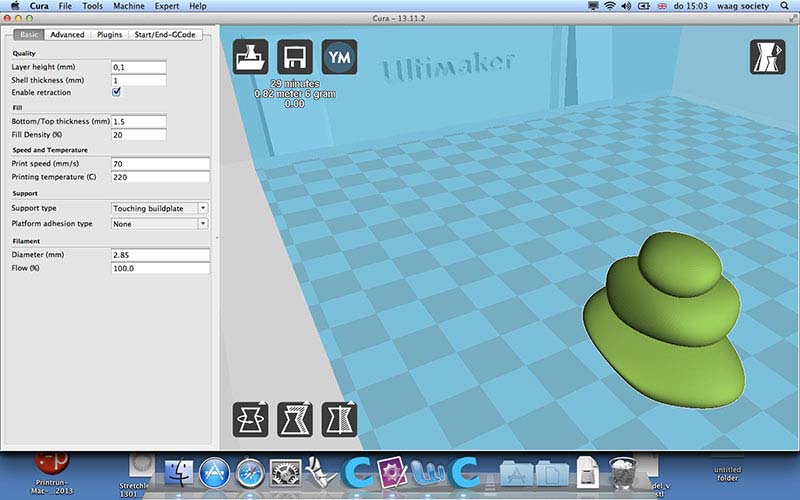Screen dimensions: 800x500
Task: Open the Tools menu
Action: coord(92,6)
